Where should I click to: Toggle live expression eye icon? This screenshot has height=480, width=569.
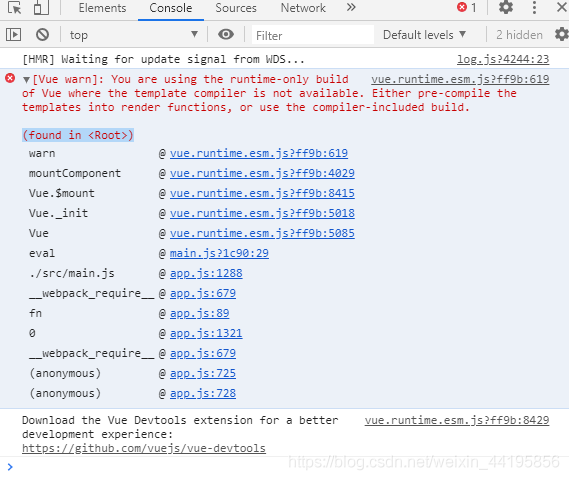pos(226,34)
